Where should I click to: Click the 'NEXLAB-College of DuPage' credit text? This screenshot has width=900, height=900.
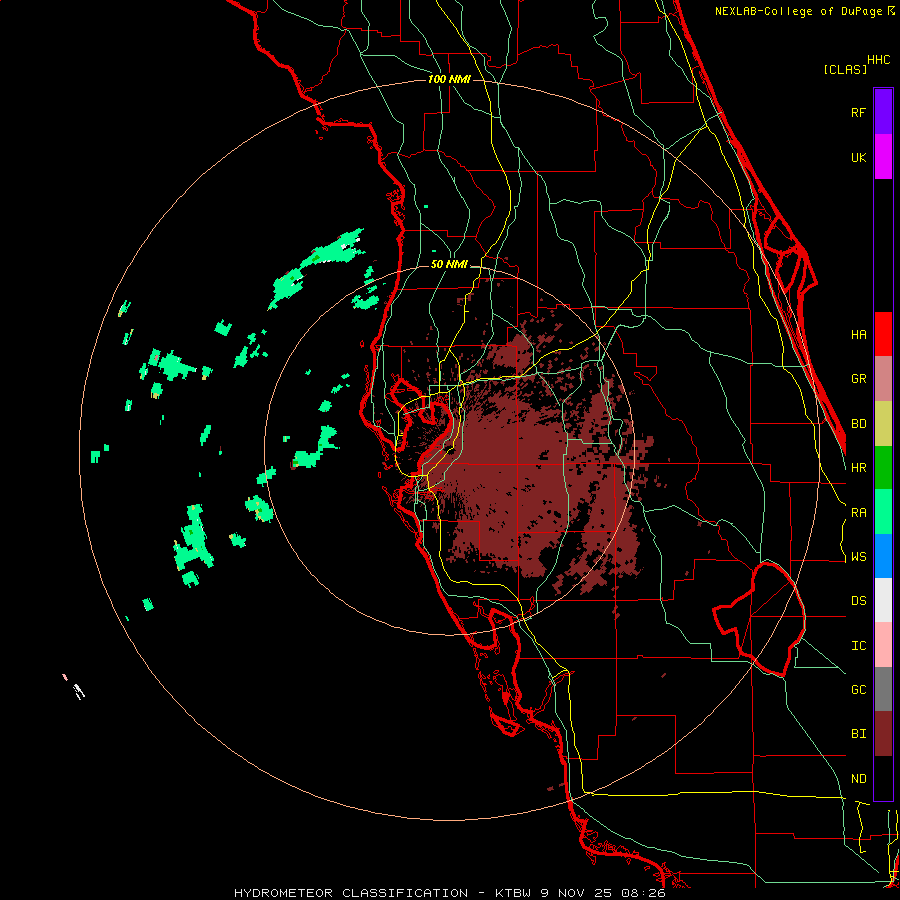click(800, 11)
